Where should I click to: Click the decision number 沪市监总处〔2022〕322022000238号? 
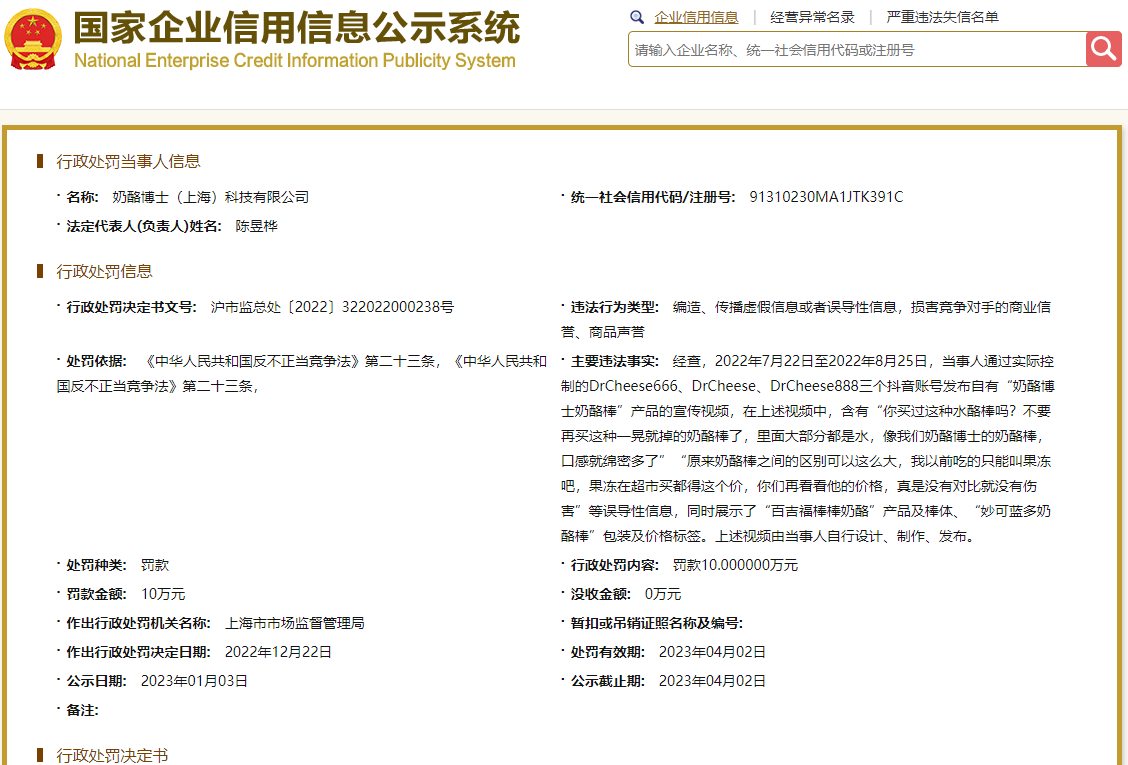pos(332,307)
